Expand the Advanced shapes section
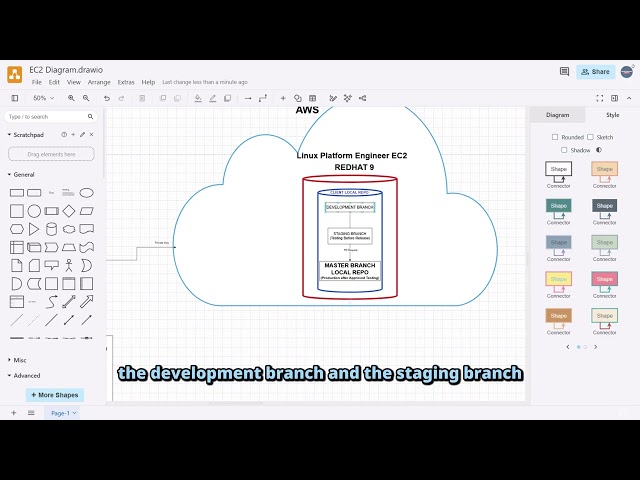640x480 pixels. tap(24, 376)
